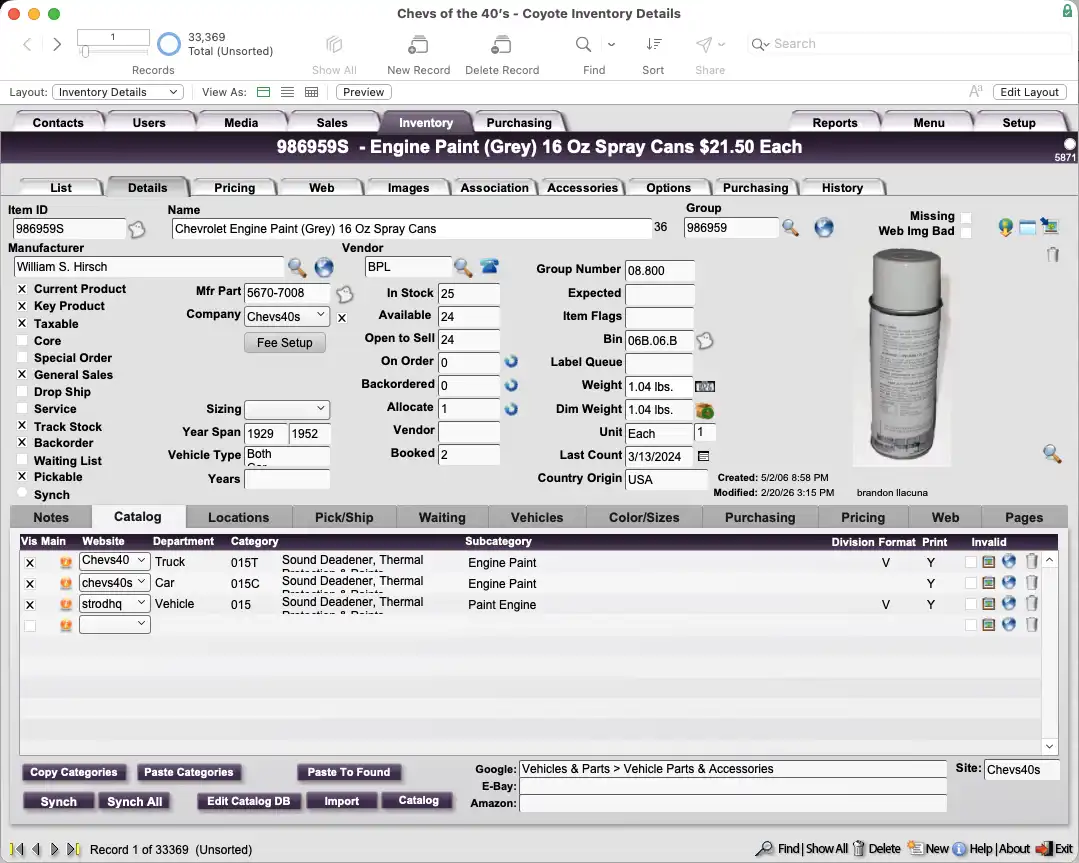Click the Delete Record toolbar icon

[x=501, y=45]
